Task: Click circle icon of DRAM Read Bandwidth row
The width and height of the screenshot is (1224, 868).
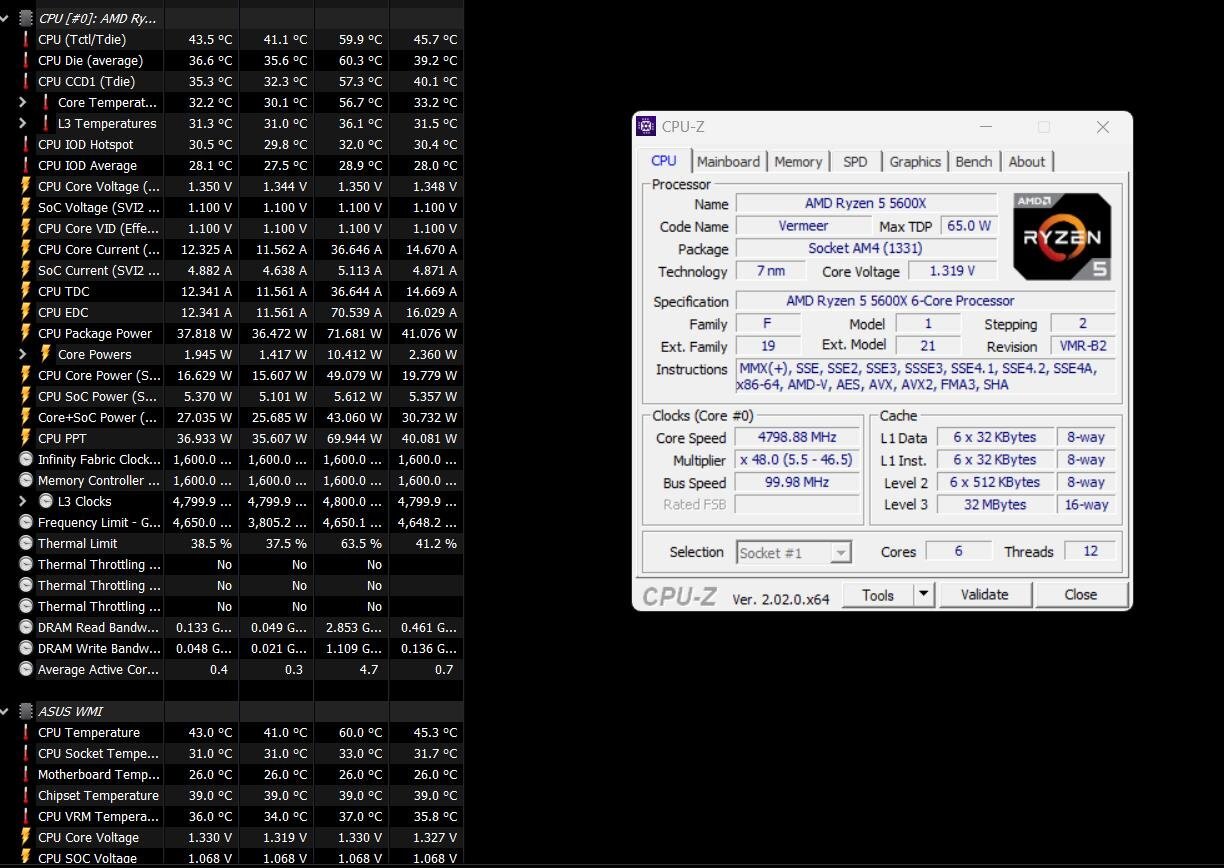Action: click(26, 627)
